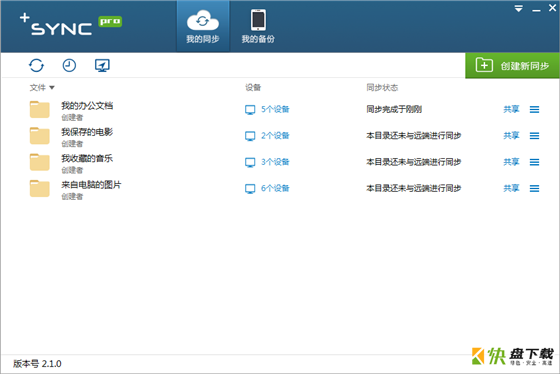
Task: Click the 创建新同步 button
Action: (512, 66)
